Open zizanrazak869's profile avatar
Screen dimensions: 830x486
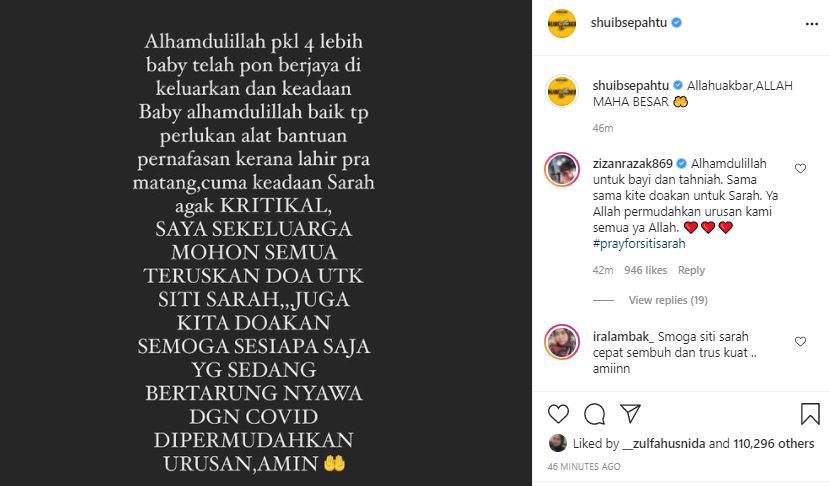pyautogui.click(x=562, y=169)
